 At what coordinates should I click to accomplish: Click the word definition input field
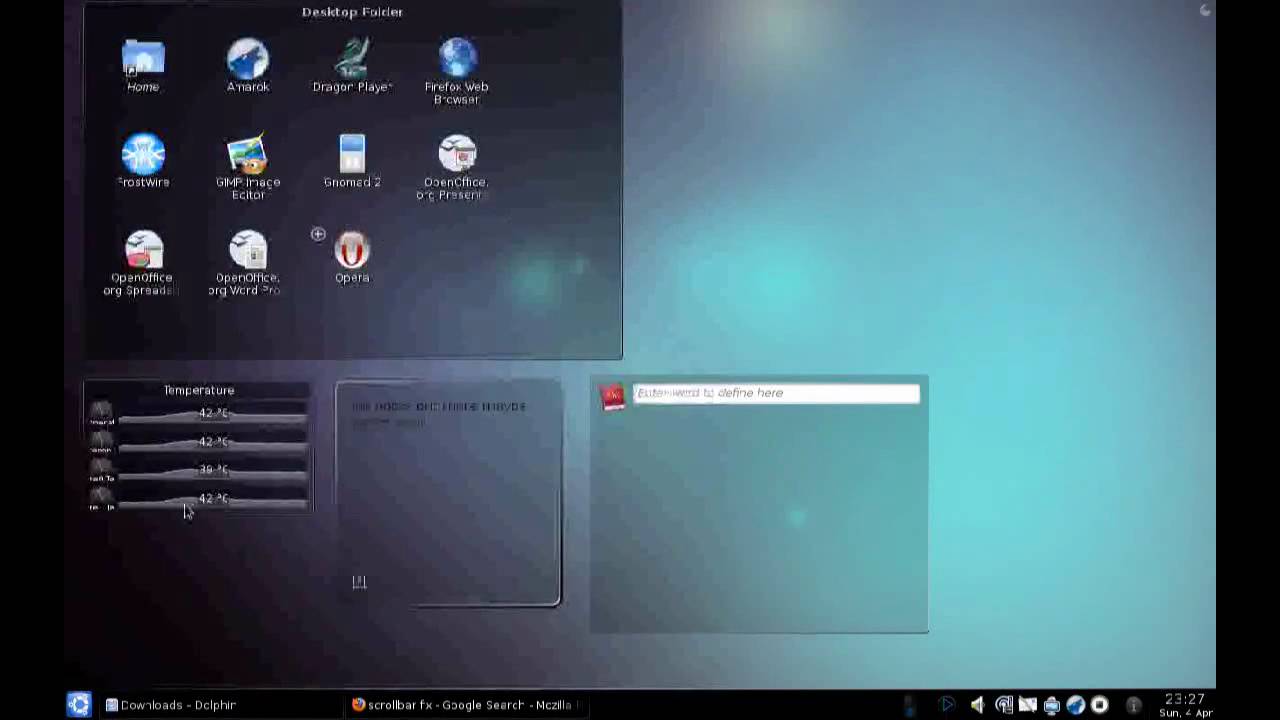tap(776, 393)
